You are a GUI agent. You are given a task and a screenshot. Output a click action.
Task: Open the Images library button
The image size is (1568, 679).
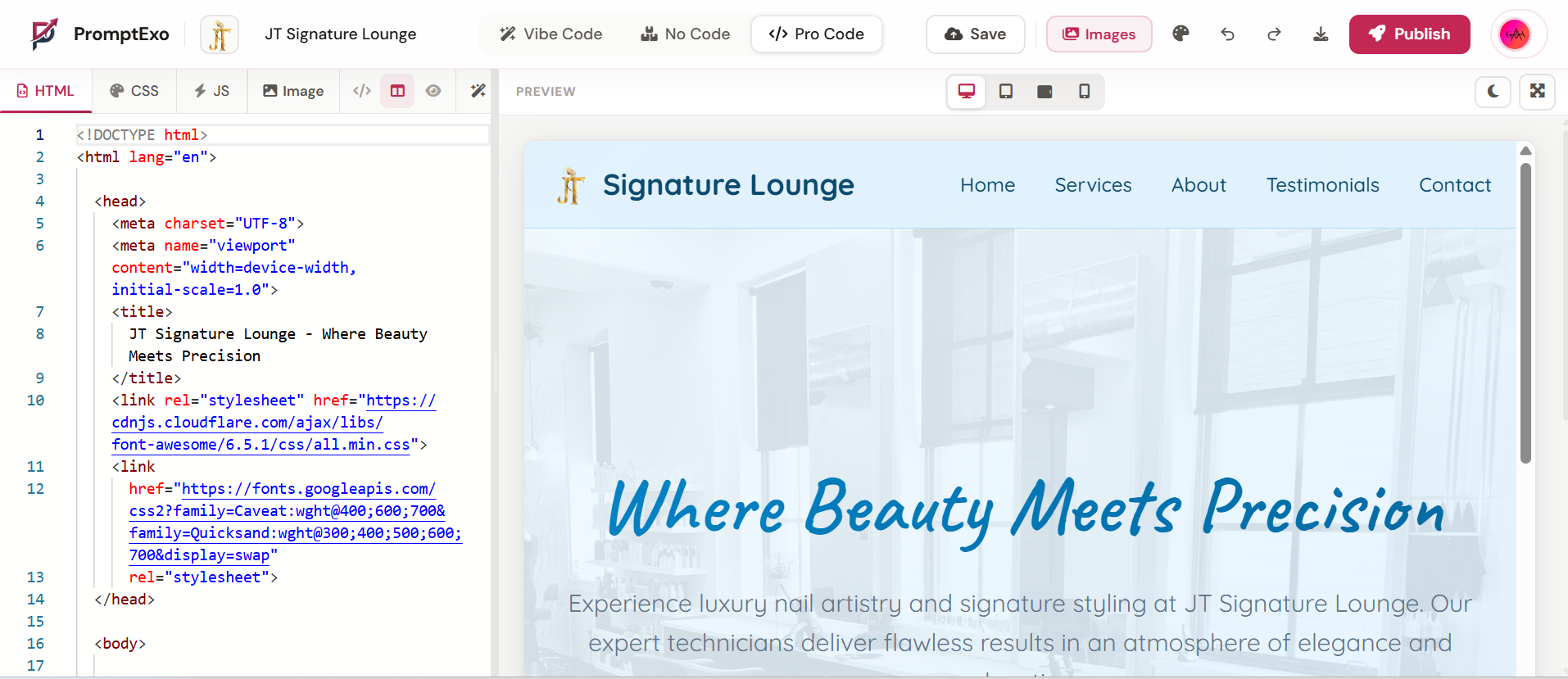[1099, 34]
